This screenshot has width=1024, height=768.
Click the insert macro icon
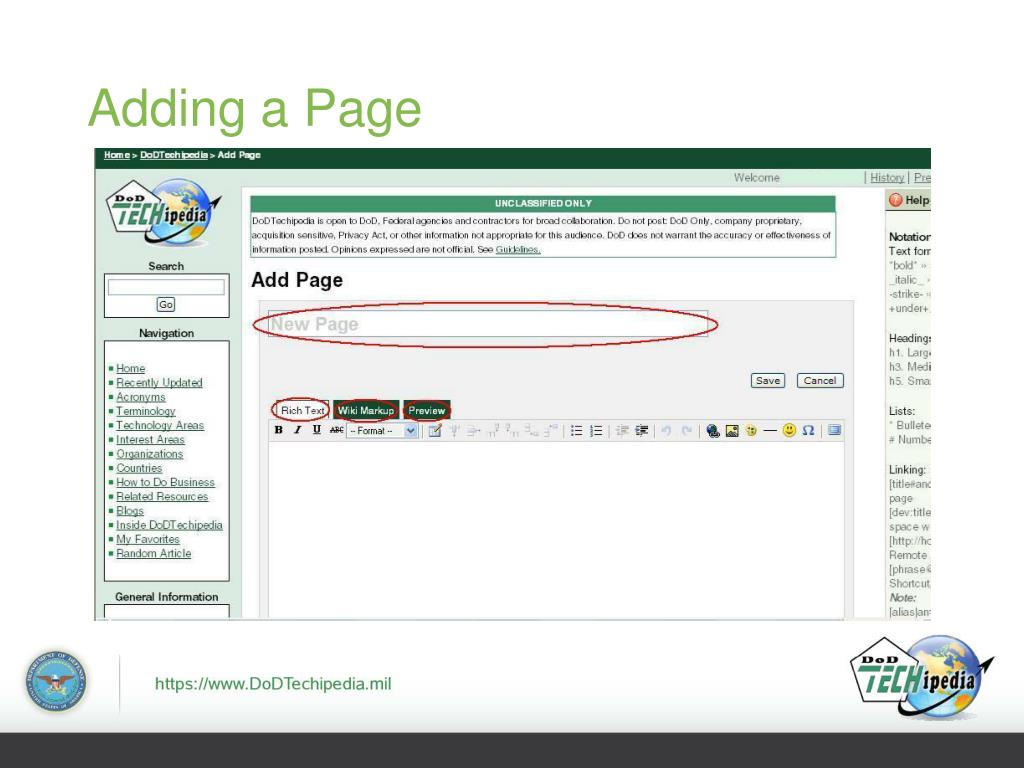(751, 430)
